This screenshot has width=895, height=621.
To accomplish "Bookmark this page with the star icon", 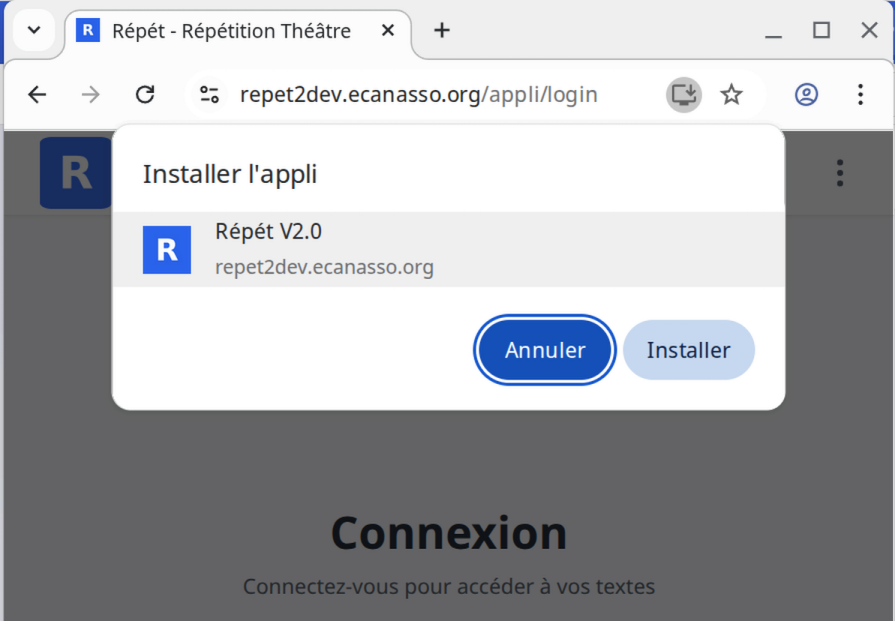I will [731, 94].
